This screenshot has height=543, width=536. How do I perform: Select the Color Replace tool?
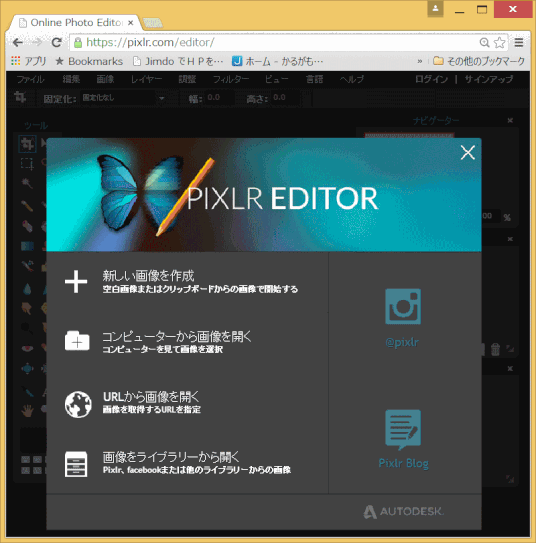pos(27,266)
